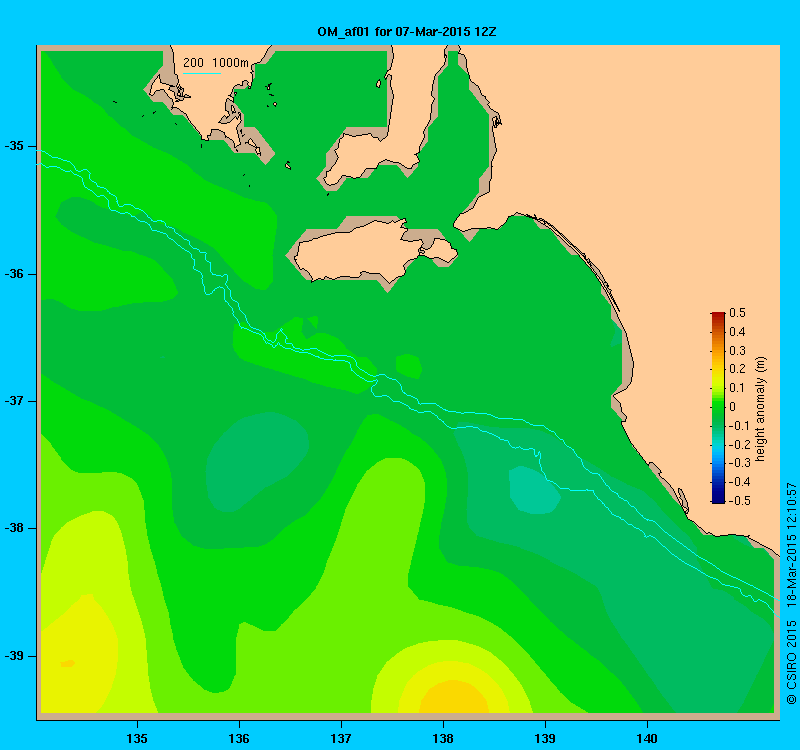Click the 0.3 color scale value
The width and height of the screenshot is (800, 750).
[x=737, y=351]
